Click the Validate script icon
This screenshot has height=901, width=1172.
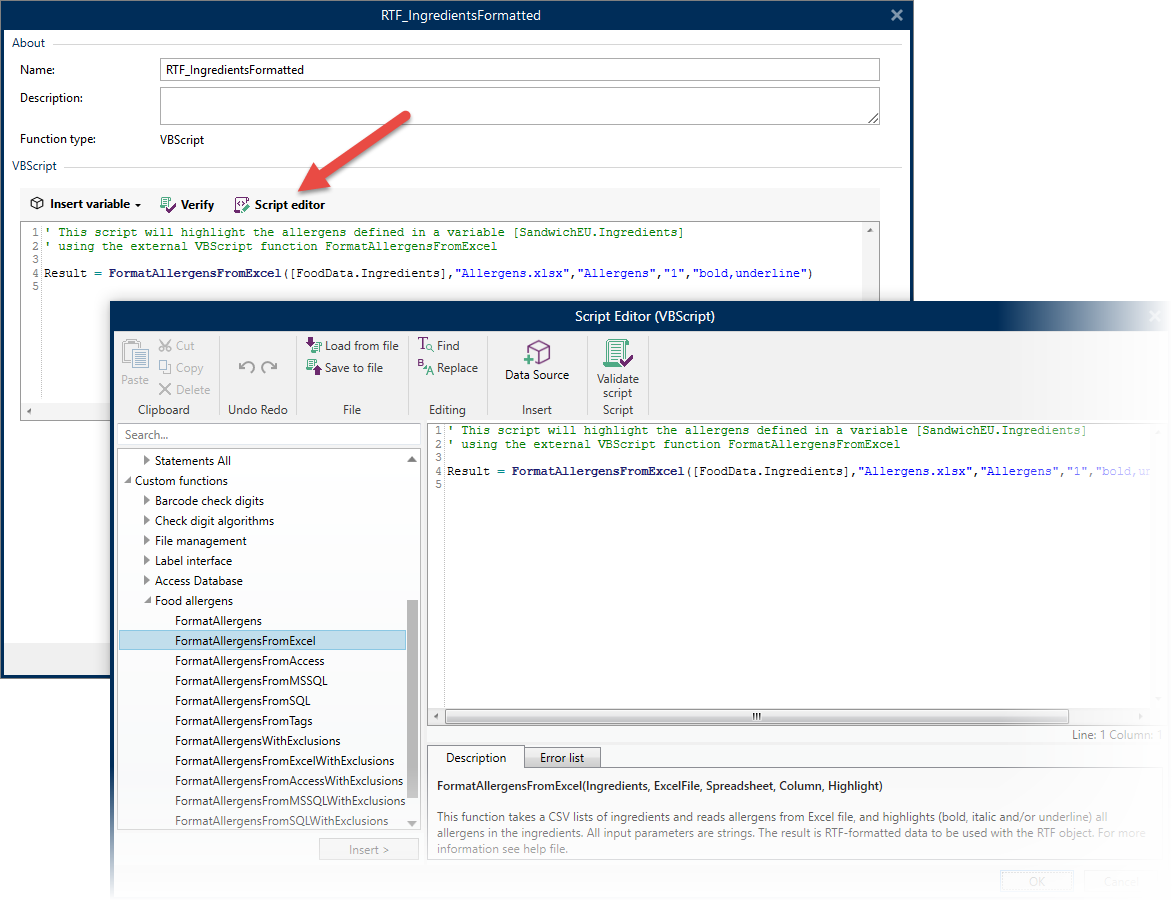[618, 353]
